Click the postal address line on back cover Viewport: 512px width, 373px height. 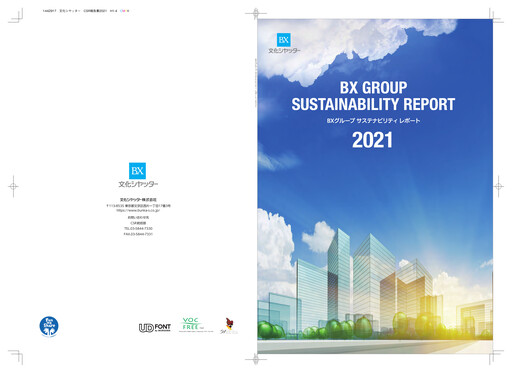pos(138,206)
